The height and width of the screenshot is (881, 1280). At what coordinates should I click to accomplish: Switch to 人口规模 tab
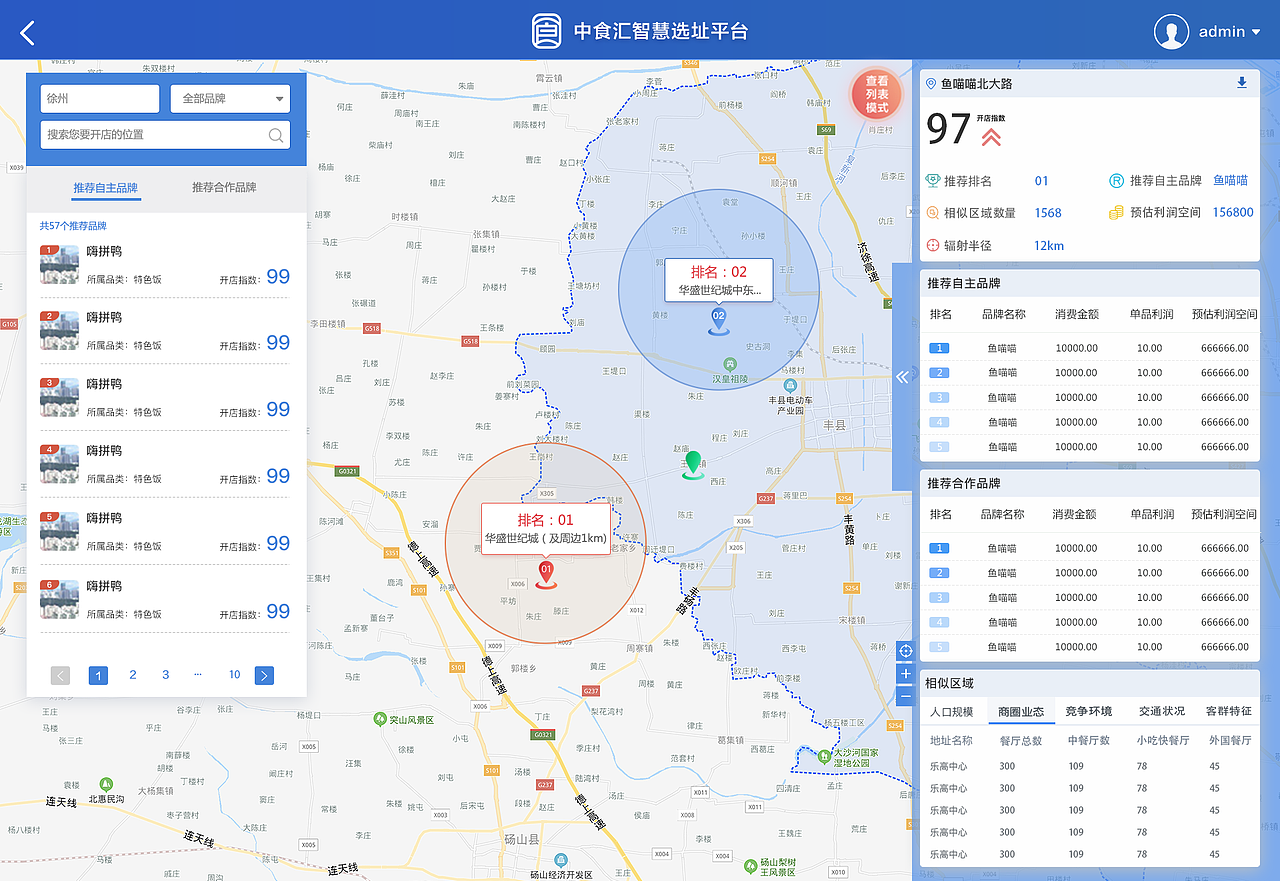tap(951, 712)
